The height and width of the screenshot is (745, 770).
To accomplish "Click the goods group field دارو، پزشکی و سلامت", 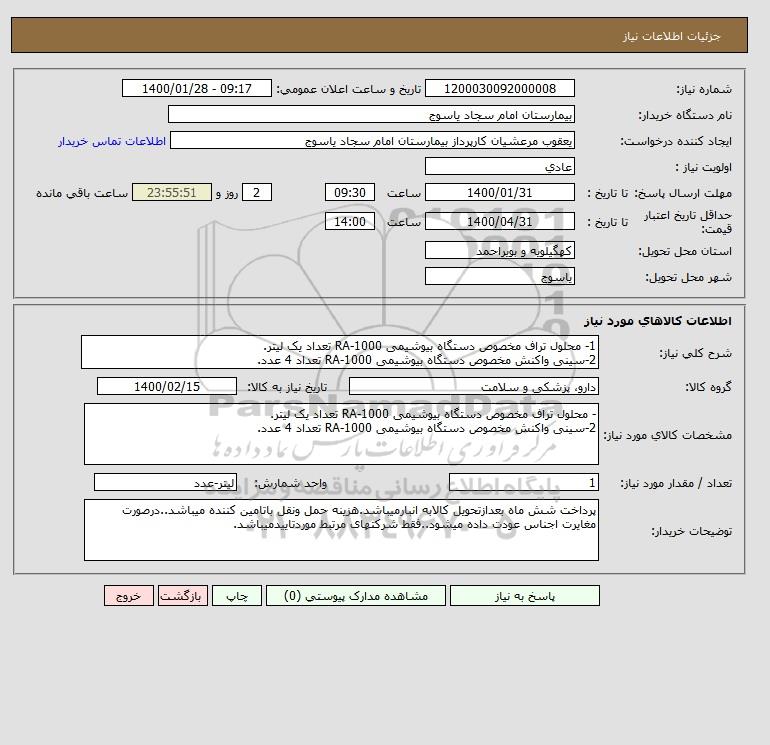I will pos(473,386).
